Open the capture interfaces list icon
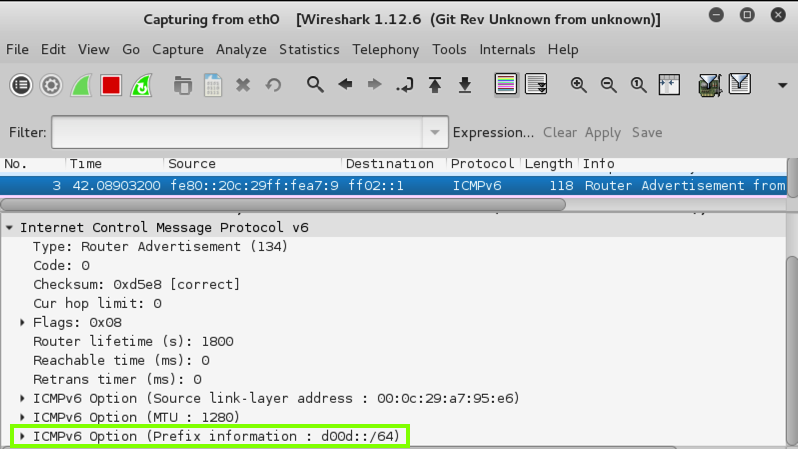 point(21,85)
